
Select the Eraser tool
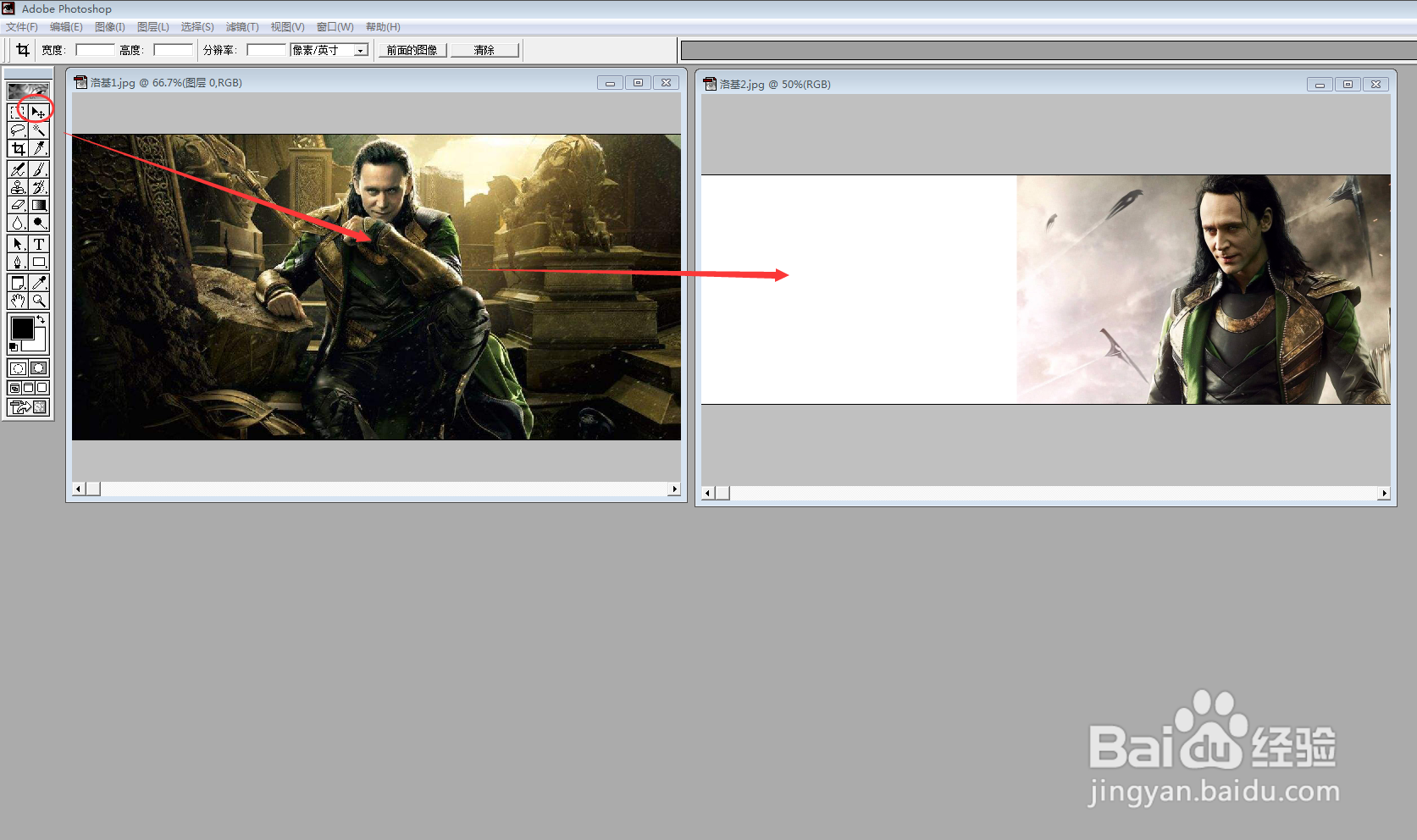[x=18, y=205]
